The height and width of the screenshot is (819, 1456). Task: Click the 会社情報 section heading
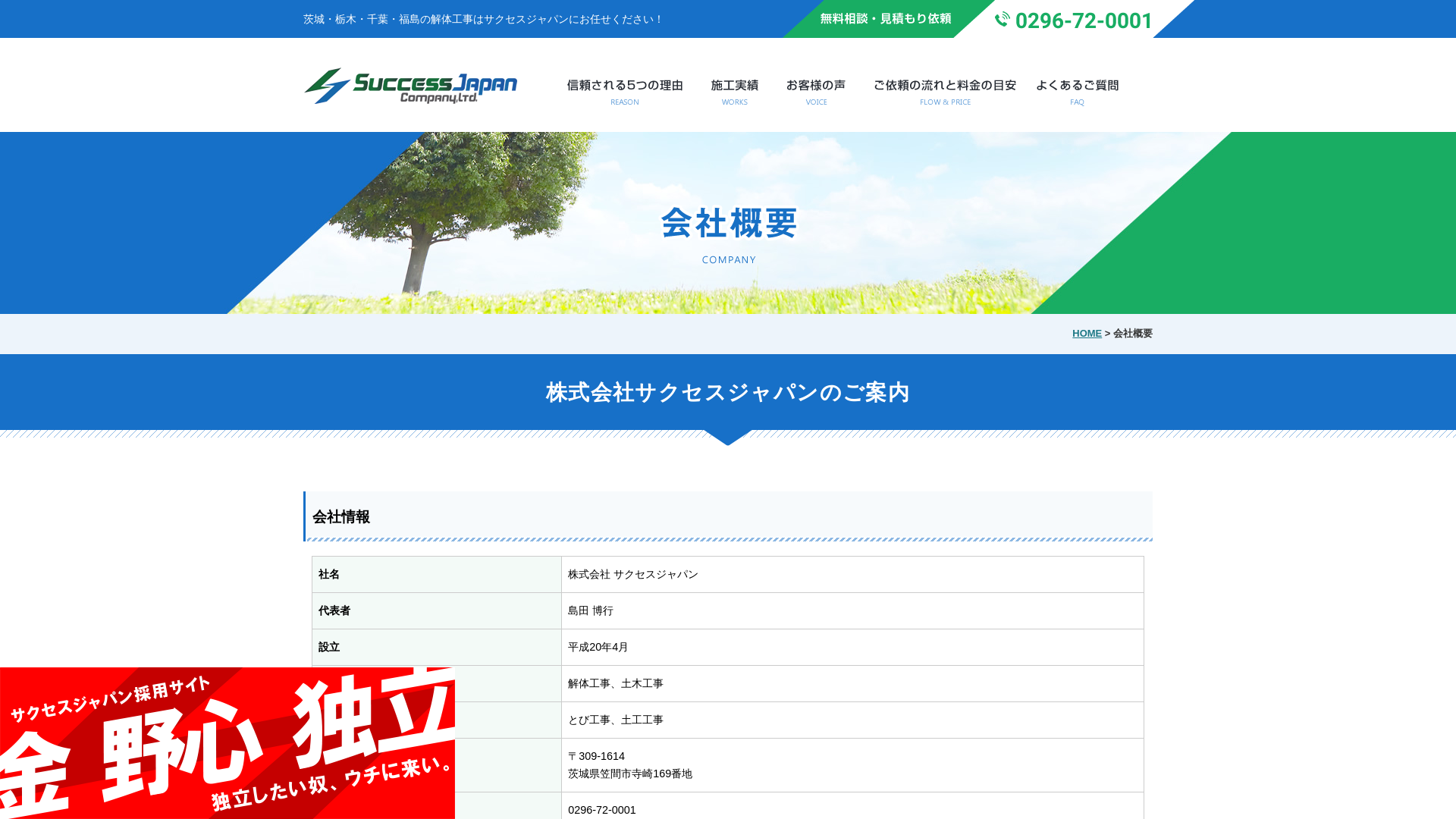click(341, 519)
